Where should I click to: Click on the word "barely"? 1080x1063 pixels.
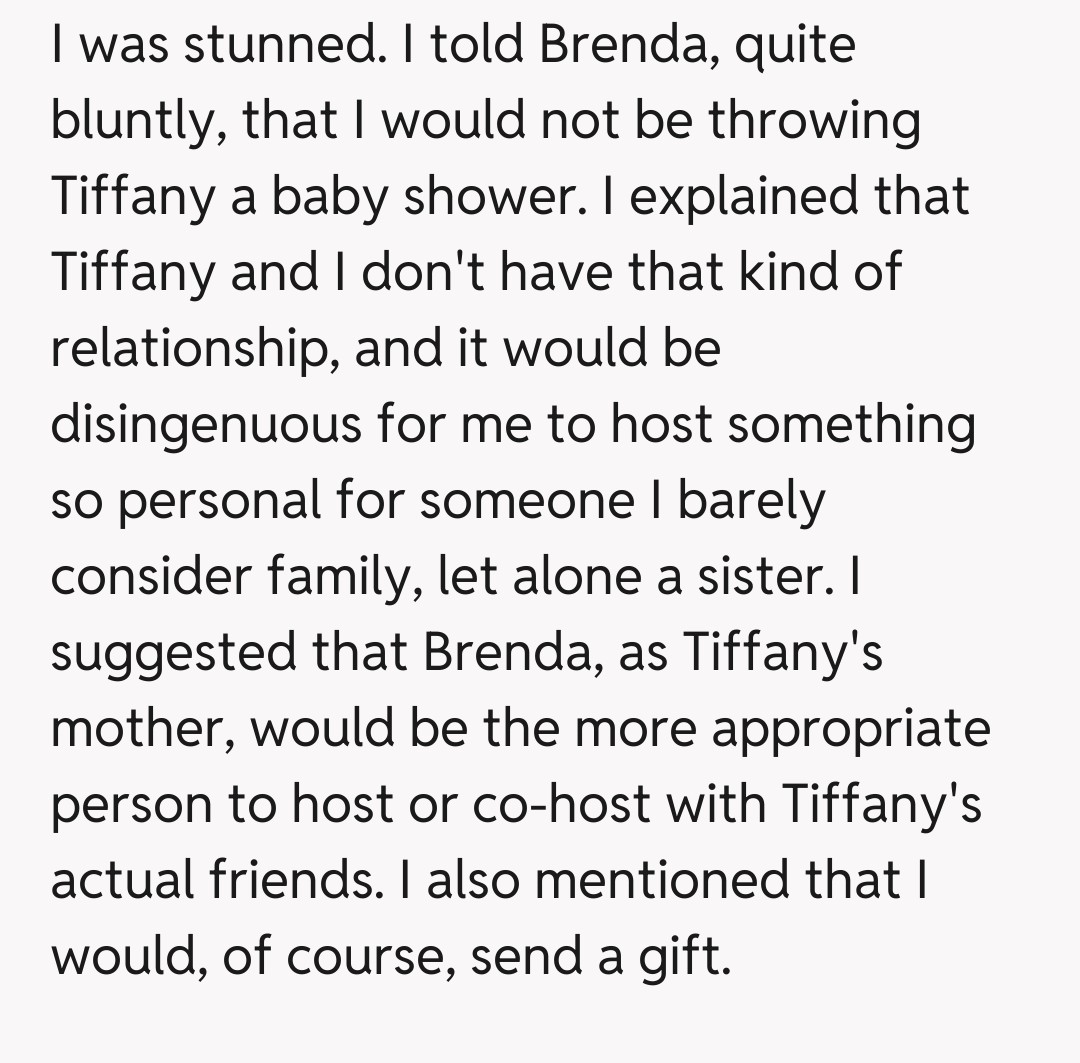point(753,501)
